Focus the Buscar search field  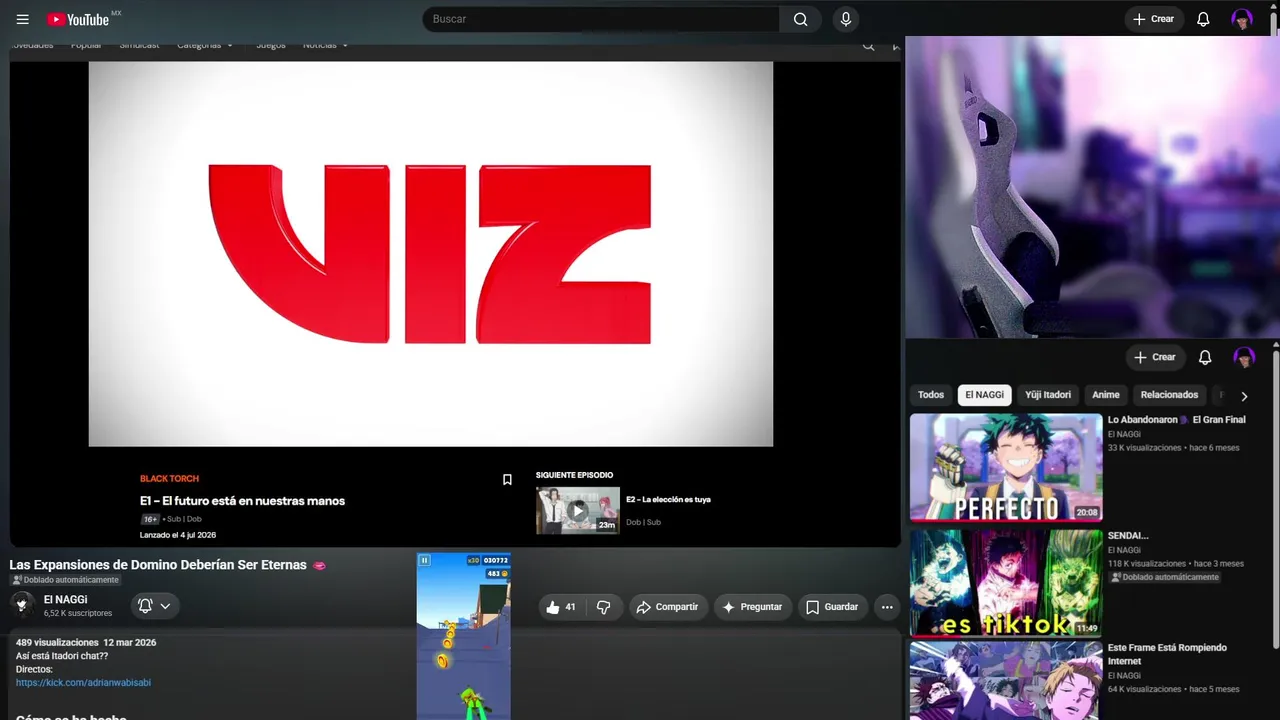pyautogui.click(x=601, y=19)
